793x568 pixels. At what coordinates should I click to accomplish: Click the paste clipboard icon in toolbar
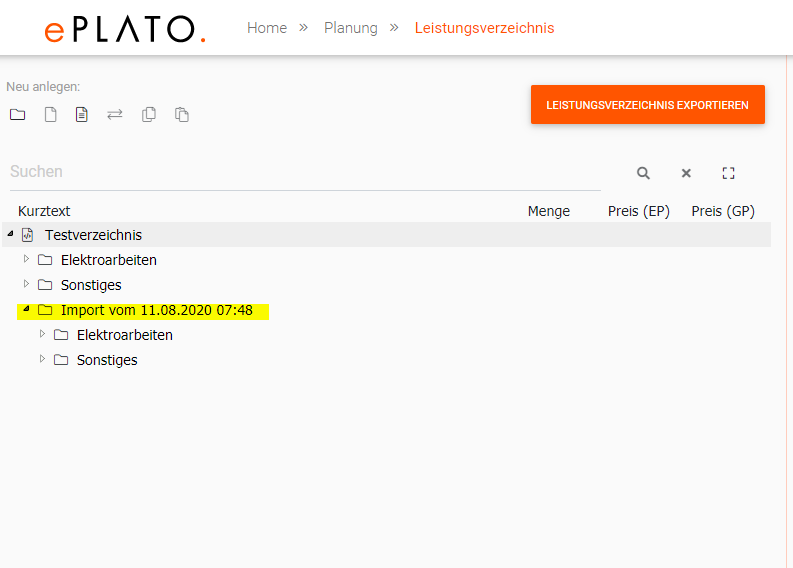182,115
